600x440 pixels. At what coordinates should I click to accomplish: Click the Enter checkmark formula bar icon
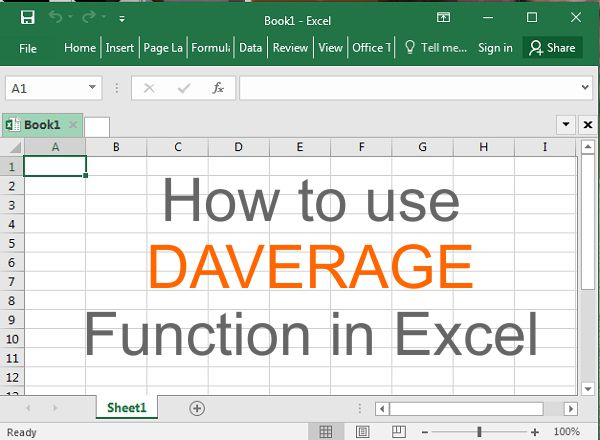pyautogui.click(x=184, y=88)
